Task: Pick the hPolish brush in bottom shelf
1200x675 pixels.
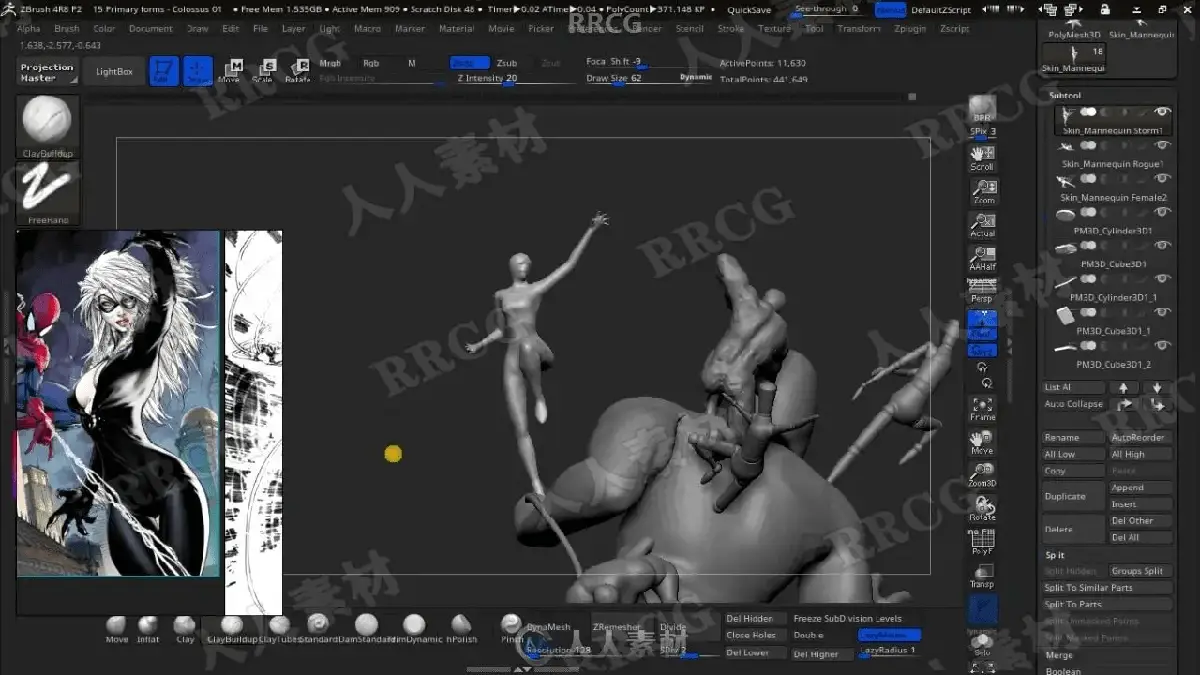Action: (x=461, y=629)
